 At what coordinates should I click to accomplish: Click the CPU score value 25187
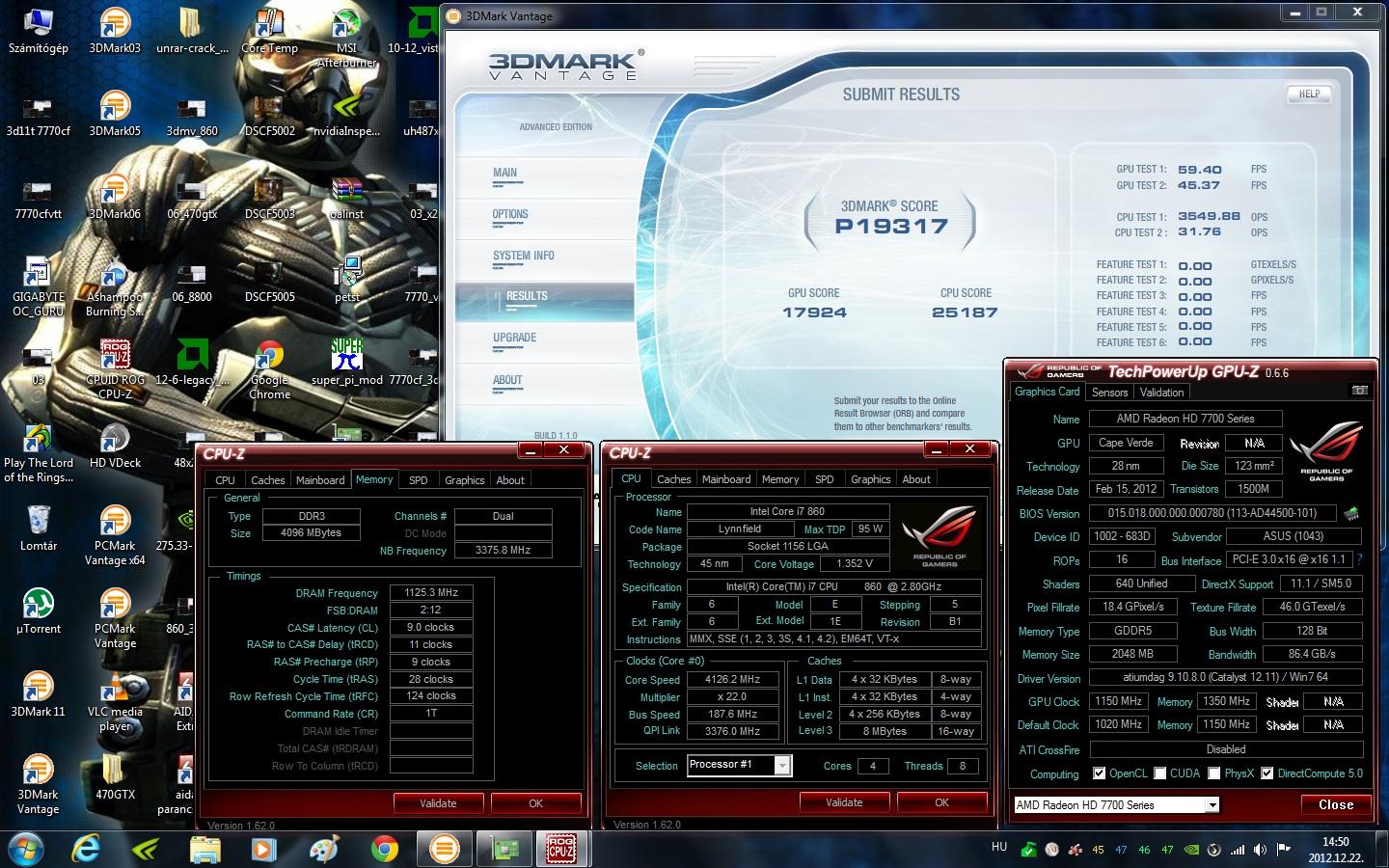coord(965,312)
